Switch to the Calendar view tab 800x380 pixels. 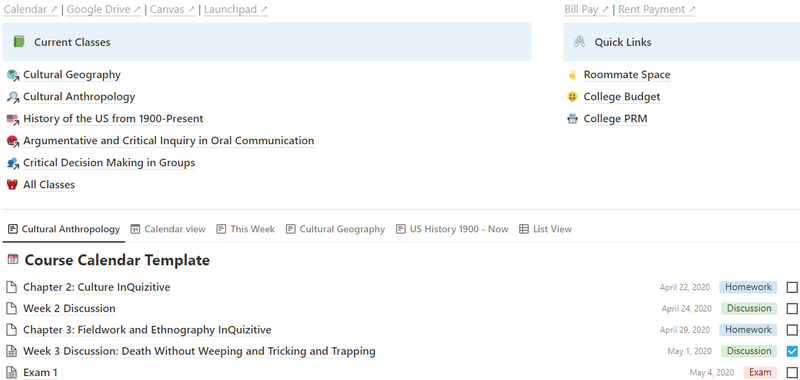point(168,230)
